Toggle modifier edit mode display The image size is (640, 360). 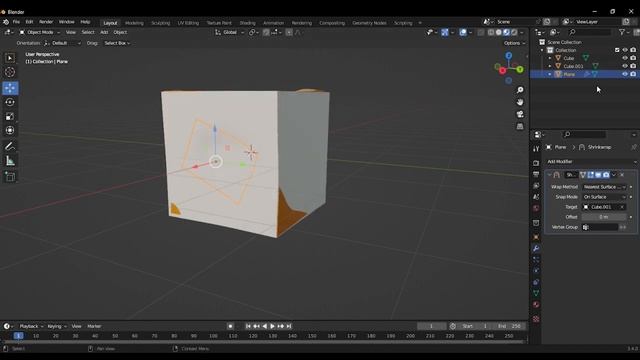pyautogui.click(x=591, y=175)
